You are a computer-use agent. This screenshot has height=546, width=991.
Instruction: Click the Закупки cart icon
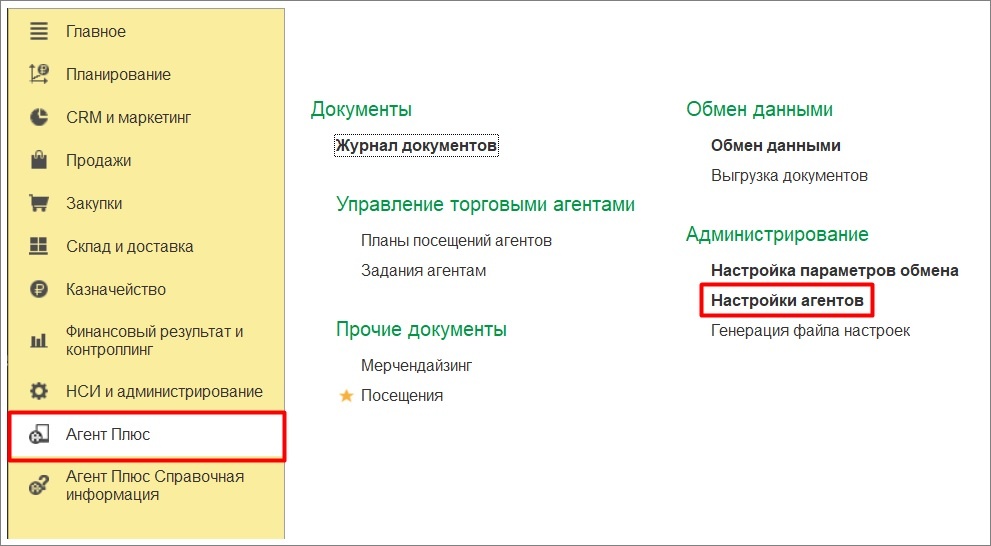point(39,203)
